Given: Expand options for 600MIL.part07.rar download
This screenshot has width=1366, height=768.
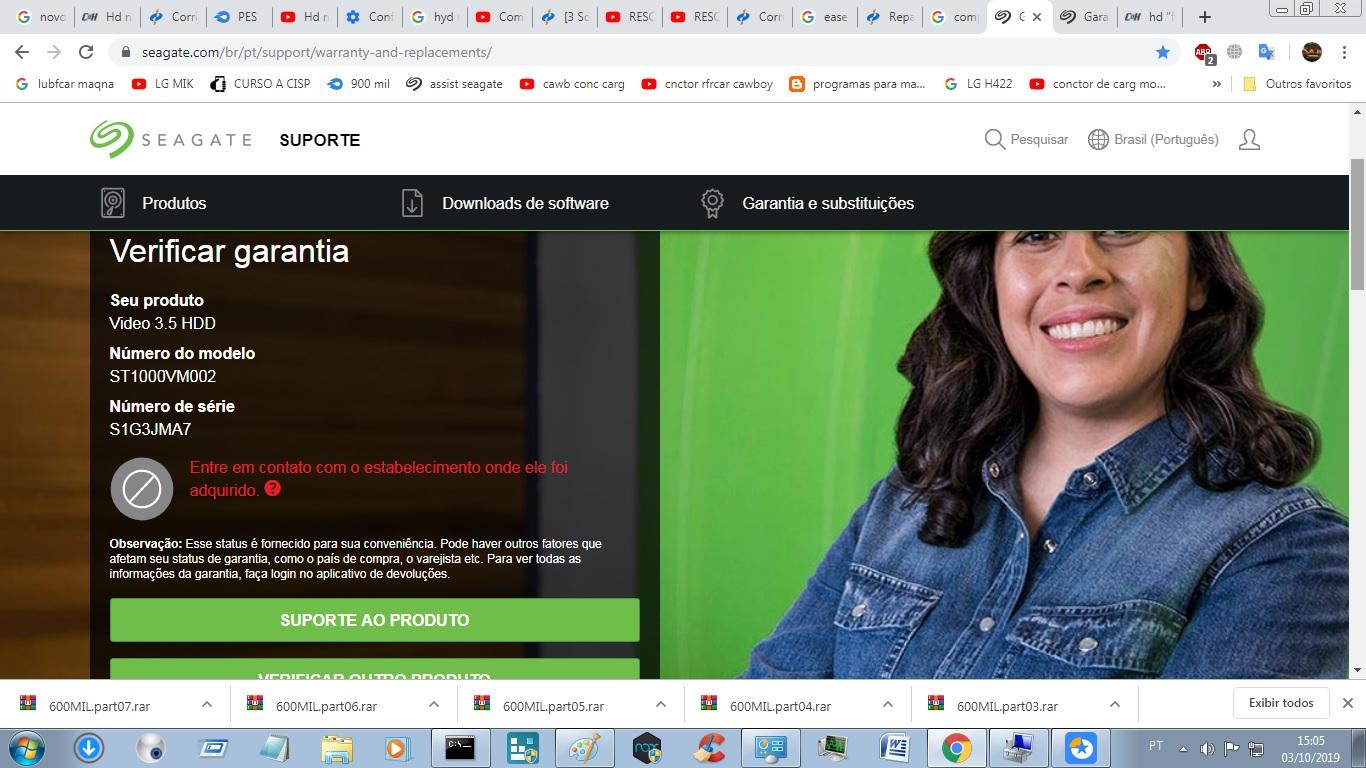Looking at the screenshot, I should [x=207, y=704].
